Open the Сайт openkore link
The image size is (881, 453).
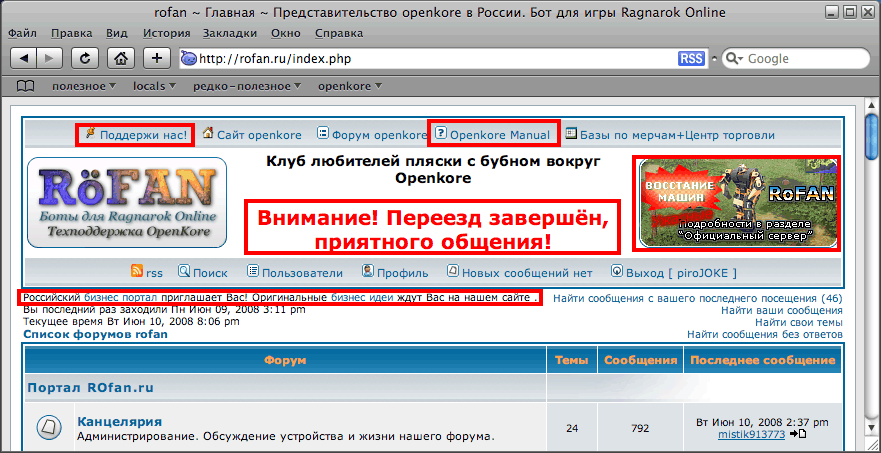coord(260,135)
